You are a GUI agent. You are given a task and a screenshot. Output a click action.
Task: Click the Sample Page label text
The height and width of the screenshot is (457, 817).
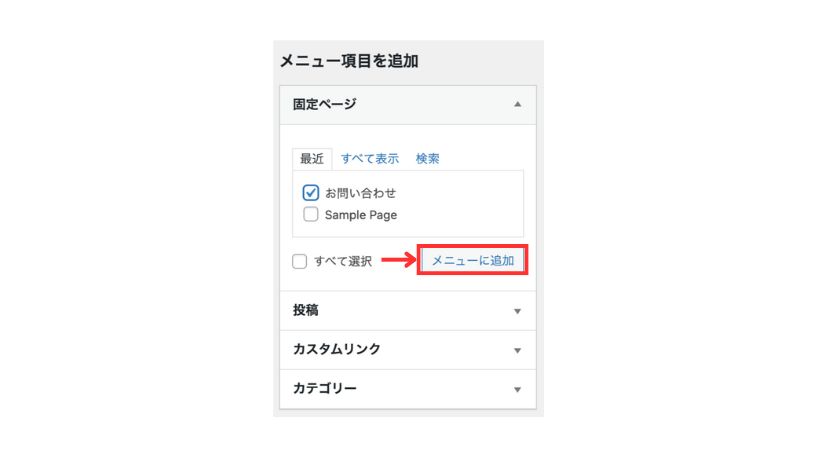tap(361, 215)
